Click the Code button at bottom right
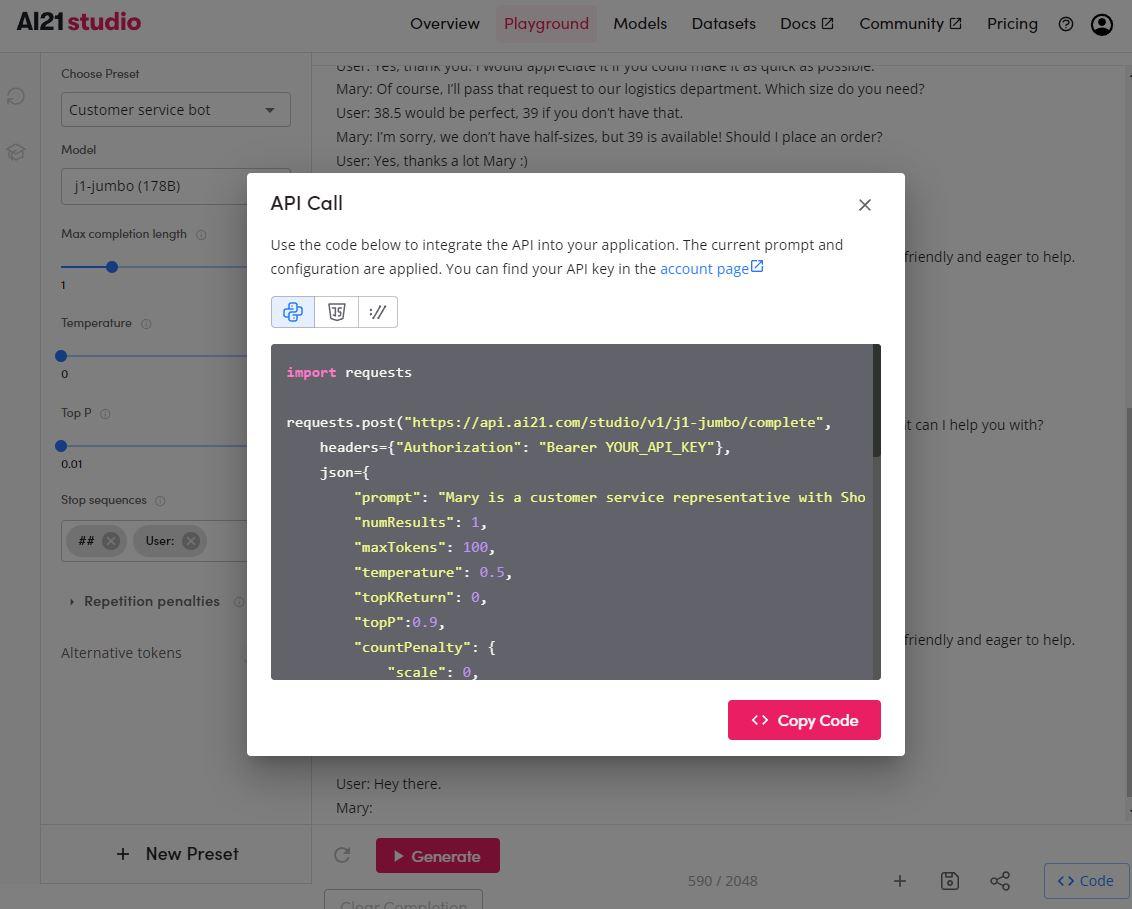Screen dimensions: 1132x909 (x=1085, y=881)
